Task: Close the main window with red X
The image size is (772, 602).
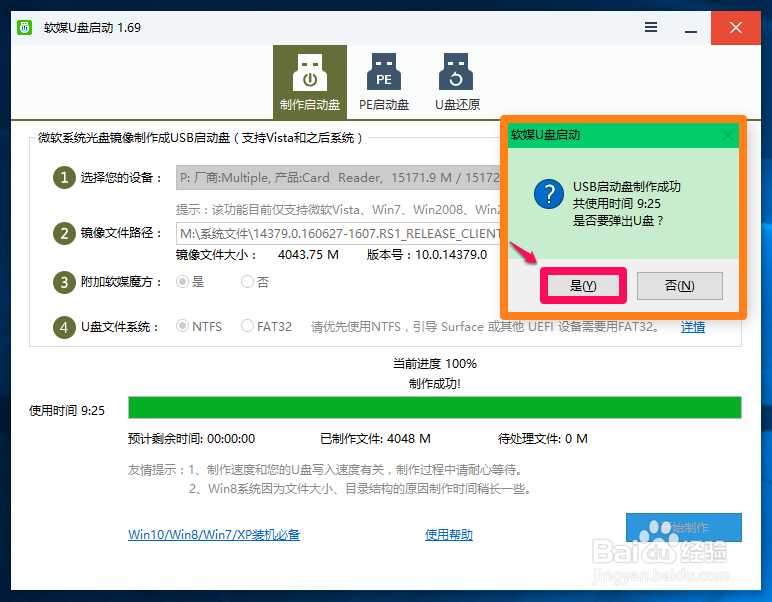Action: [736, 28]
